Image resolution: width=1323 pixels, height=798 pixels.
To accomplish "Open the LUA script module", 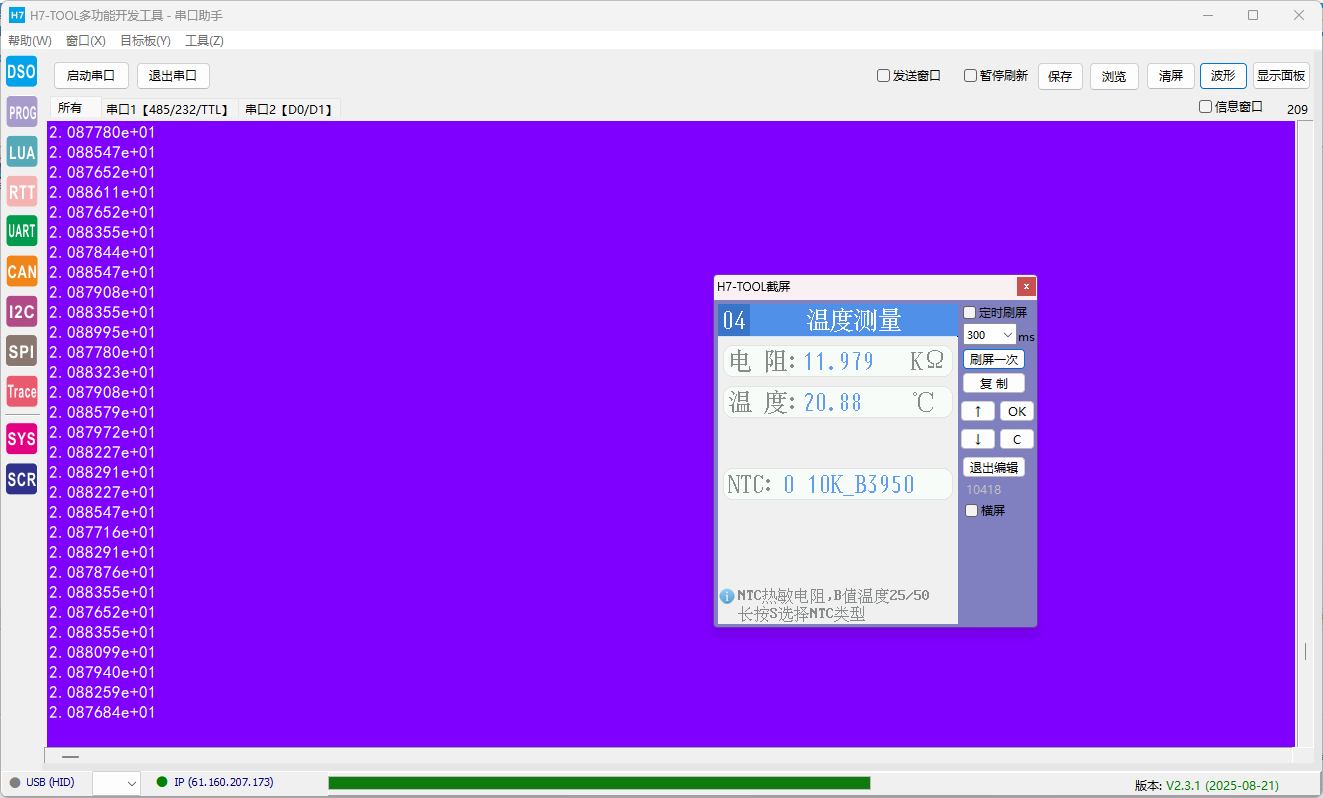I will click(21, 152).
